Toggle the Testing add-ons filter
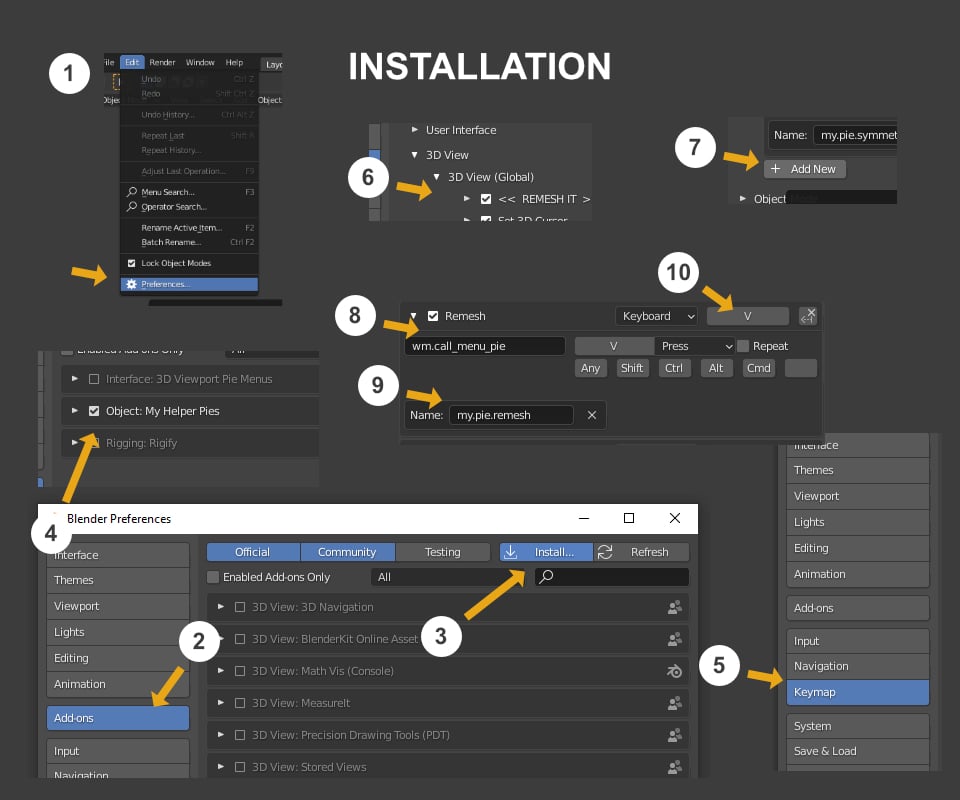 point(442,552)
